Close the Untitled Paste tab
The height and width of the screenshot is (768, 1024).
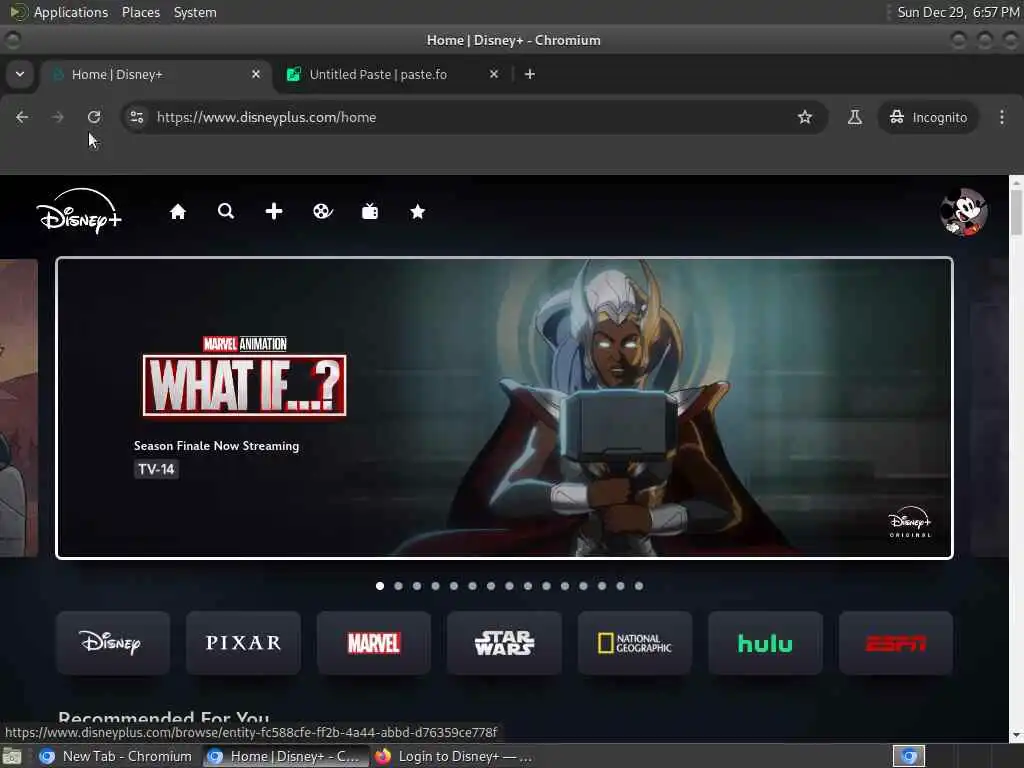pos(494,74)
